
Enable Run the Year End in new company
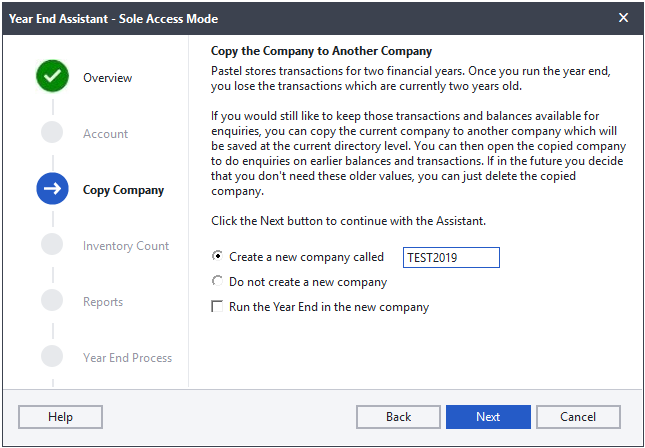coord(217,306)
